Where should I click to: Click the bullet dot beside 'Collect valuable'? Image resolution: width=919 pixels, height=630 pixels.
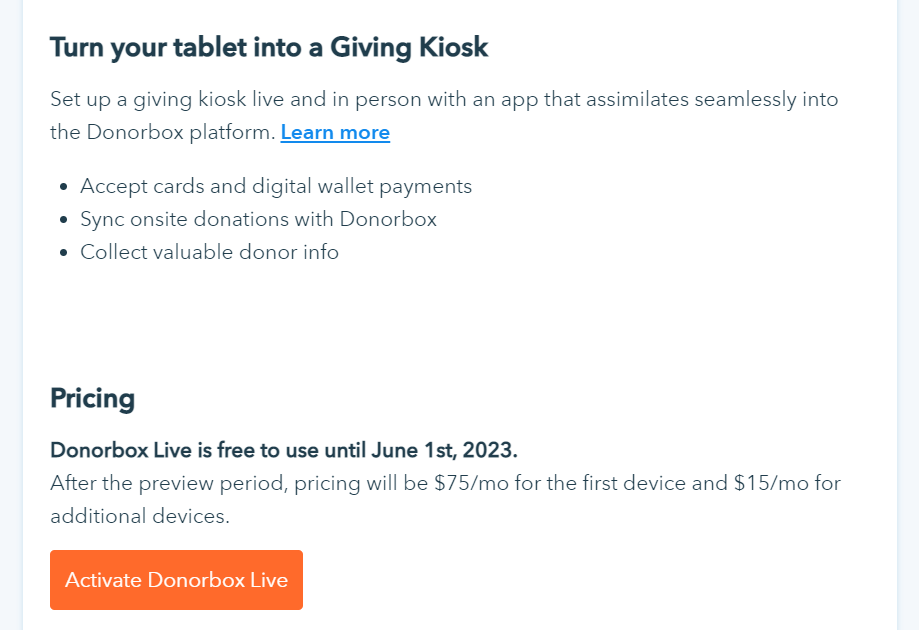tap(63, 253)
